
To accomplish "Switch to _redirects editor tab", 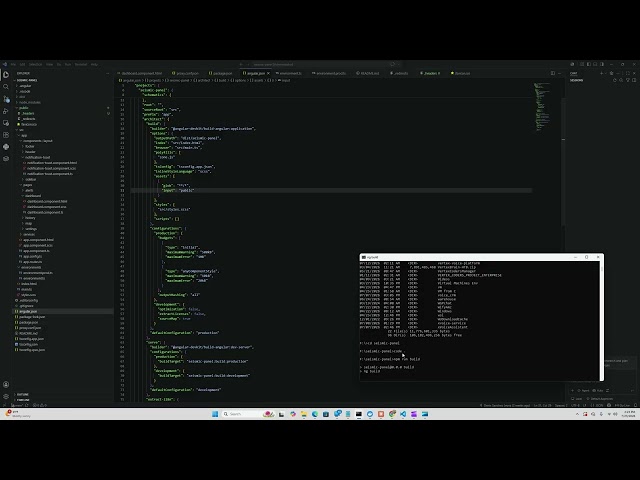I will (x=399, y=73).
